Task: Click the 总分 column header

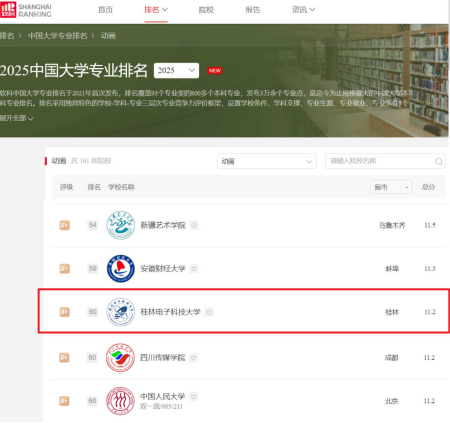Action: point(428,187)
